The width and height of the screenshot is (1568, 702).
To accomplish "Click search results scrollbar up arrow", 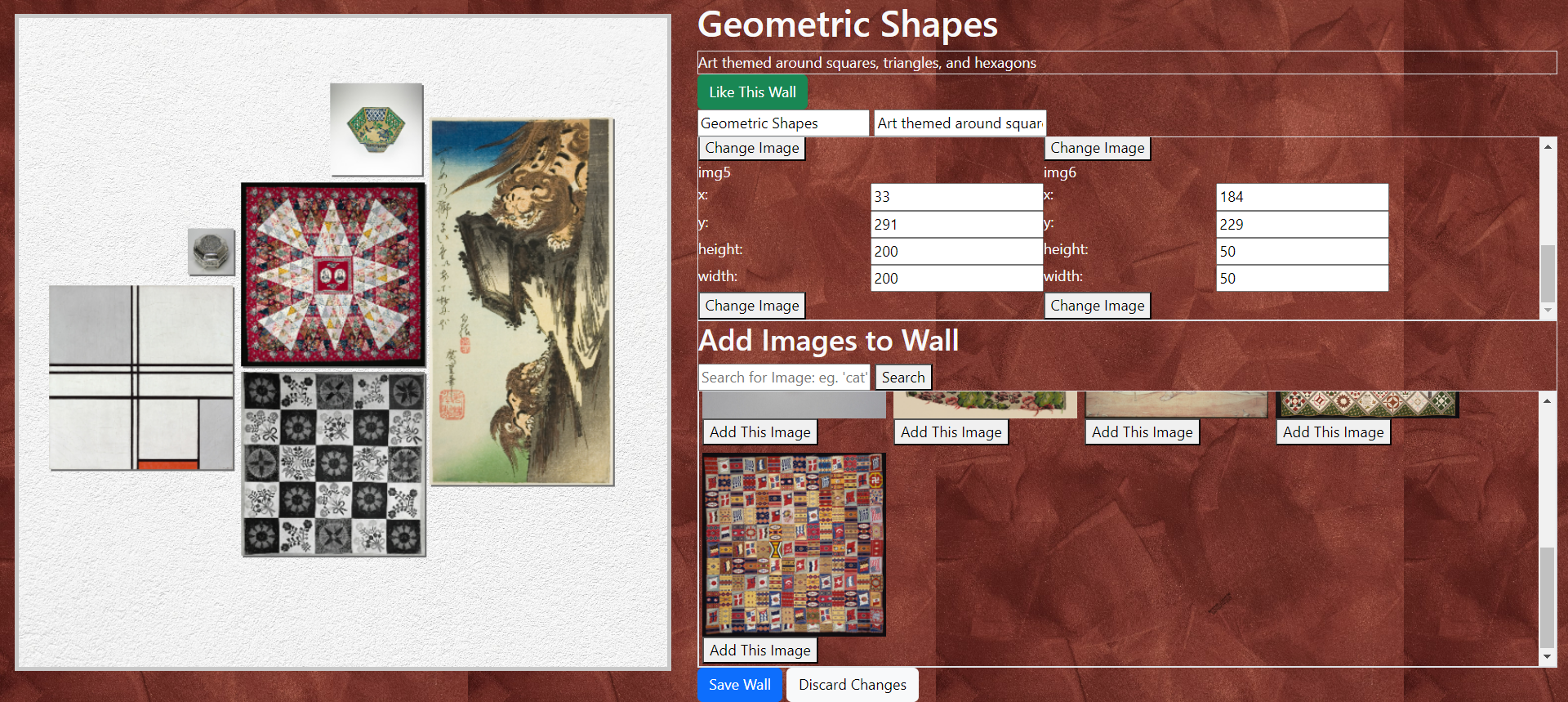I will [1548, 400].
